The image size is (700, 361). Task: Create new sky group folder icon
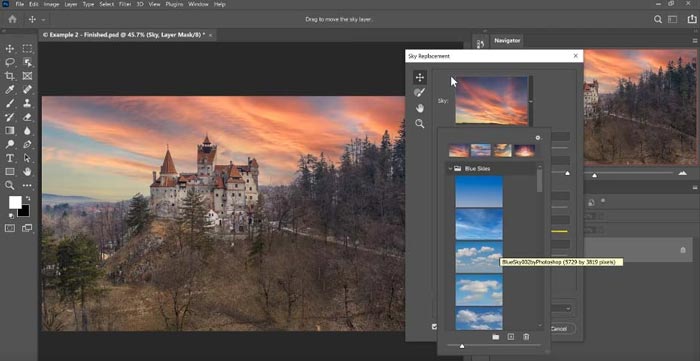pyautogui.click(x=496, y=337)
